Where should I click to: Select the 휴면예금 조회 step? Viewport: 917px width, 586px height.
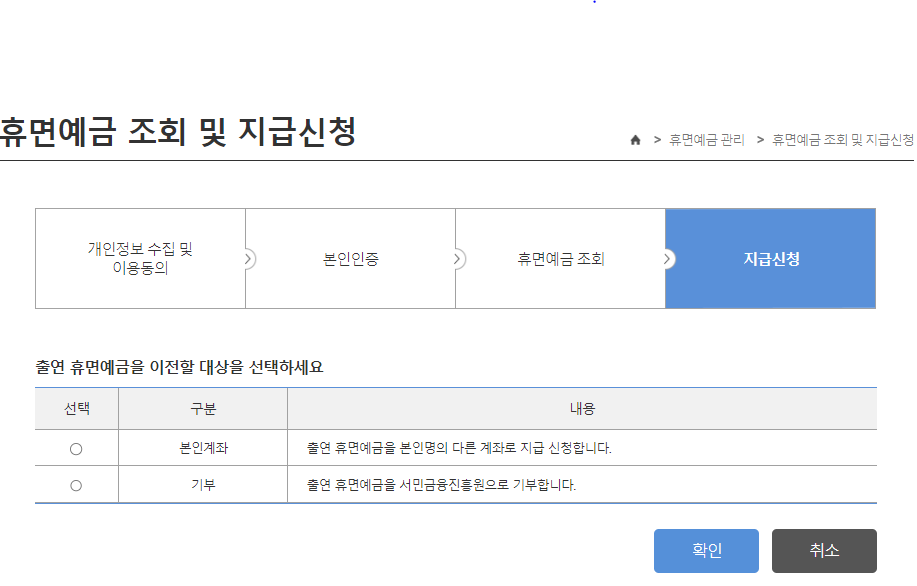click(x=560, y=258)
